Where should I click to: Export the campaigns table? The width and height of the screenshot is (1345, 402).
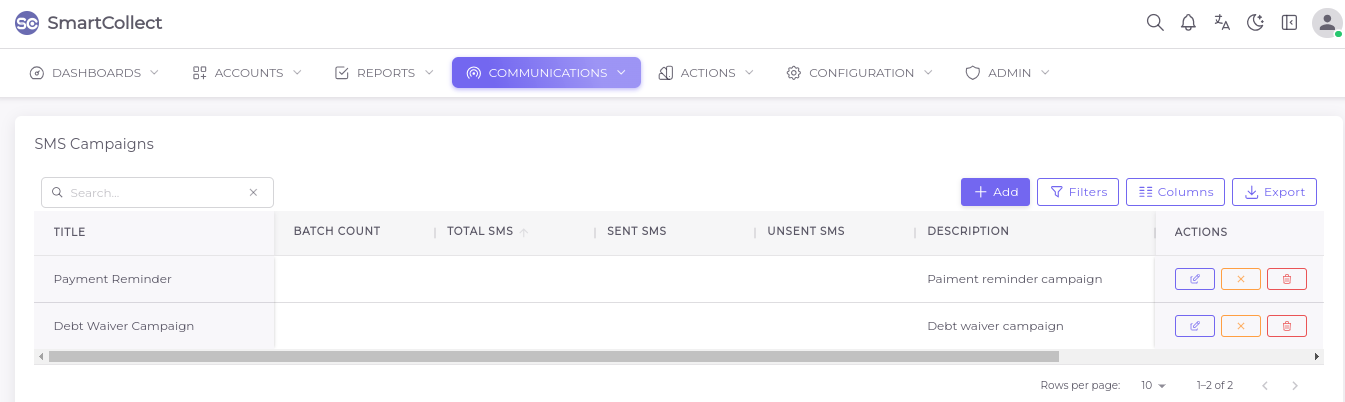pos(1274,192)
